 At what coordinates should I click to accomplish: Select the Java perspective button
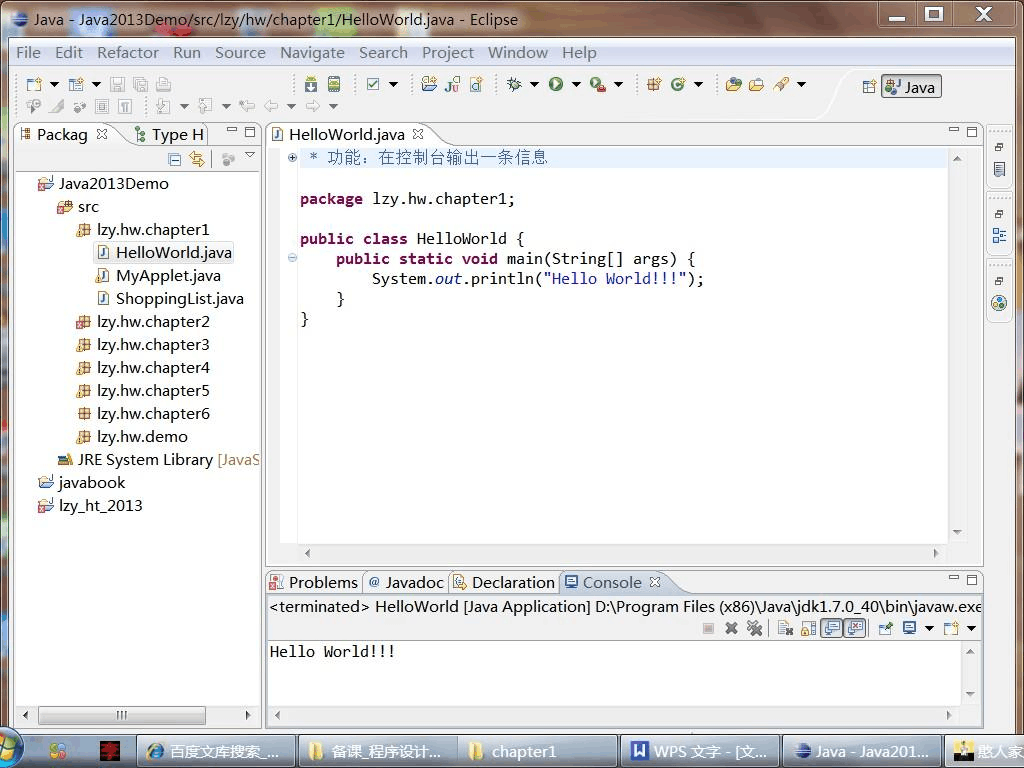click(911, 87)
